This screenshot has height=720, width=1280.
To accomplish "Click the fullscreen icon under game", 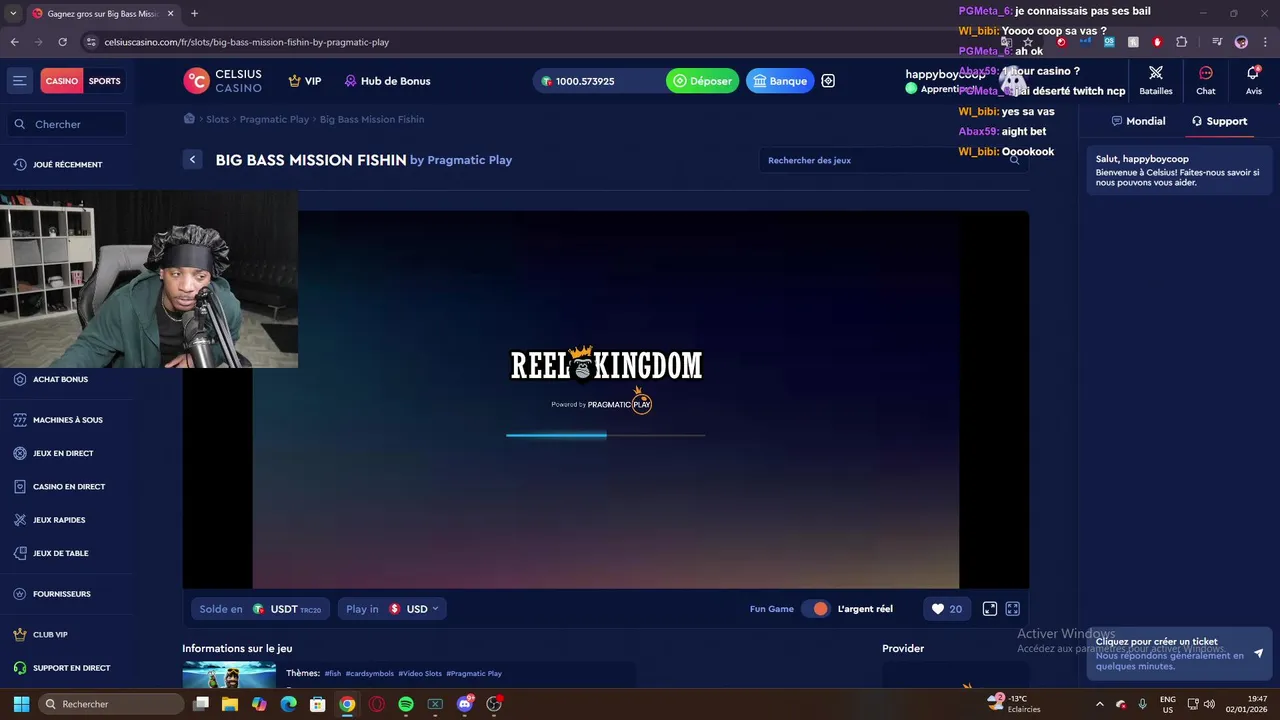I will [x=1013, y=609].
